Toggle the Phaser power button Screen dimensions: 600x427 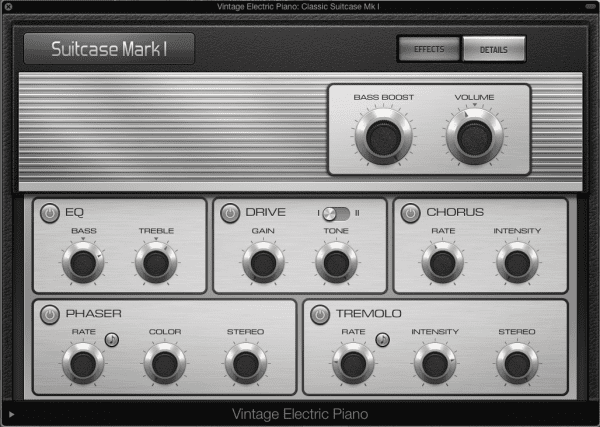(x=48, y=315)
